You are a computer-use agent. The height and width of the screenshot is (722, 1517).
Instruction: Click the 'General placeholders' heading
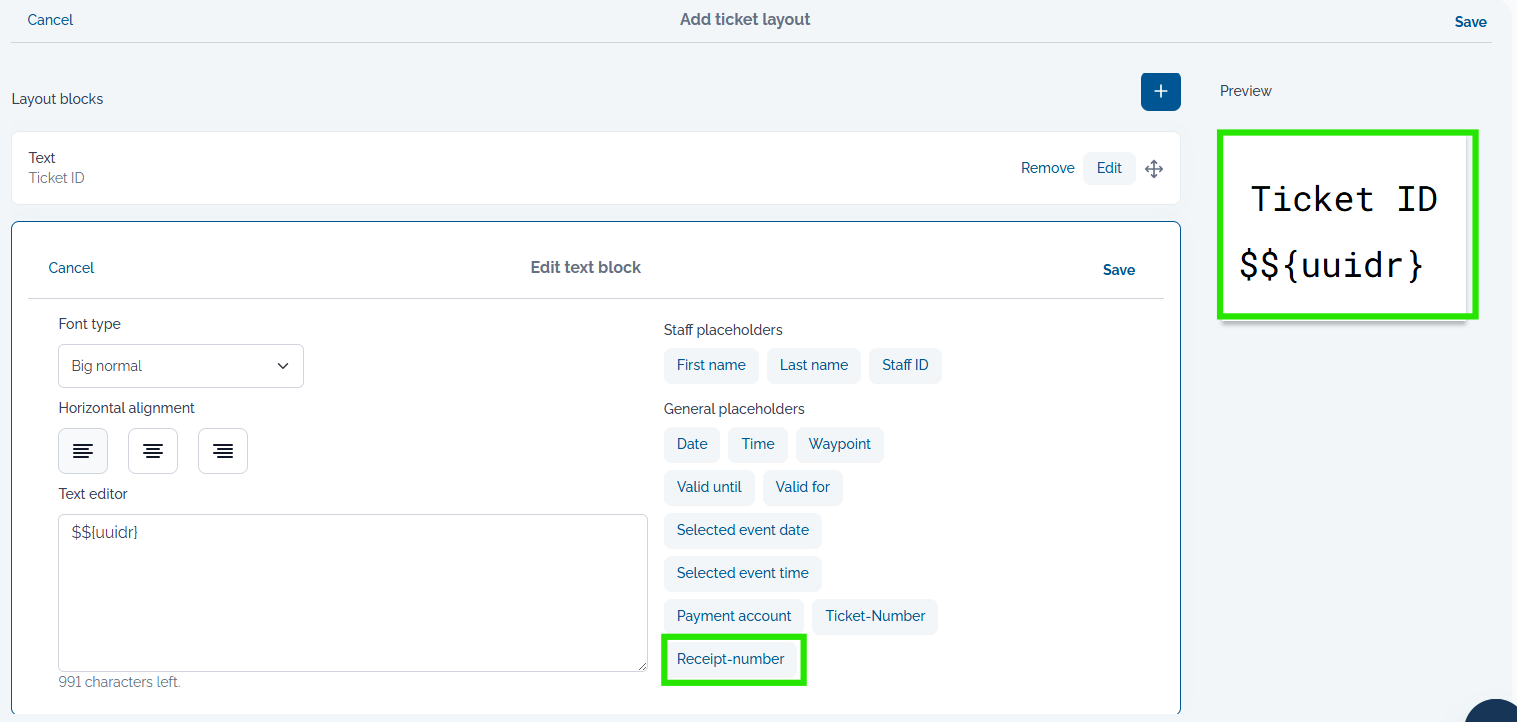coord(734,409)
